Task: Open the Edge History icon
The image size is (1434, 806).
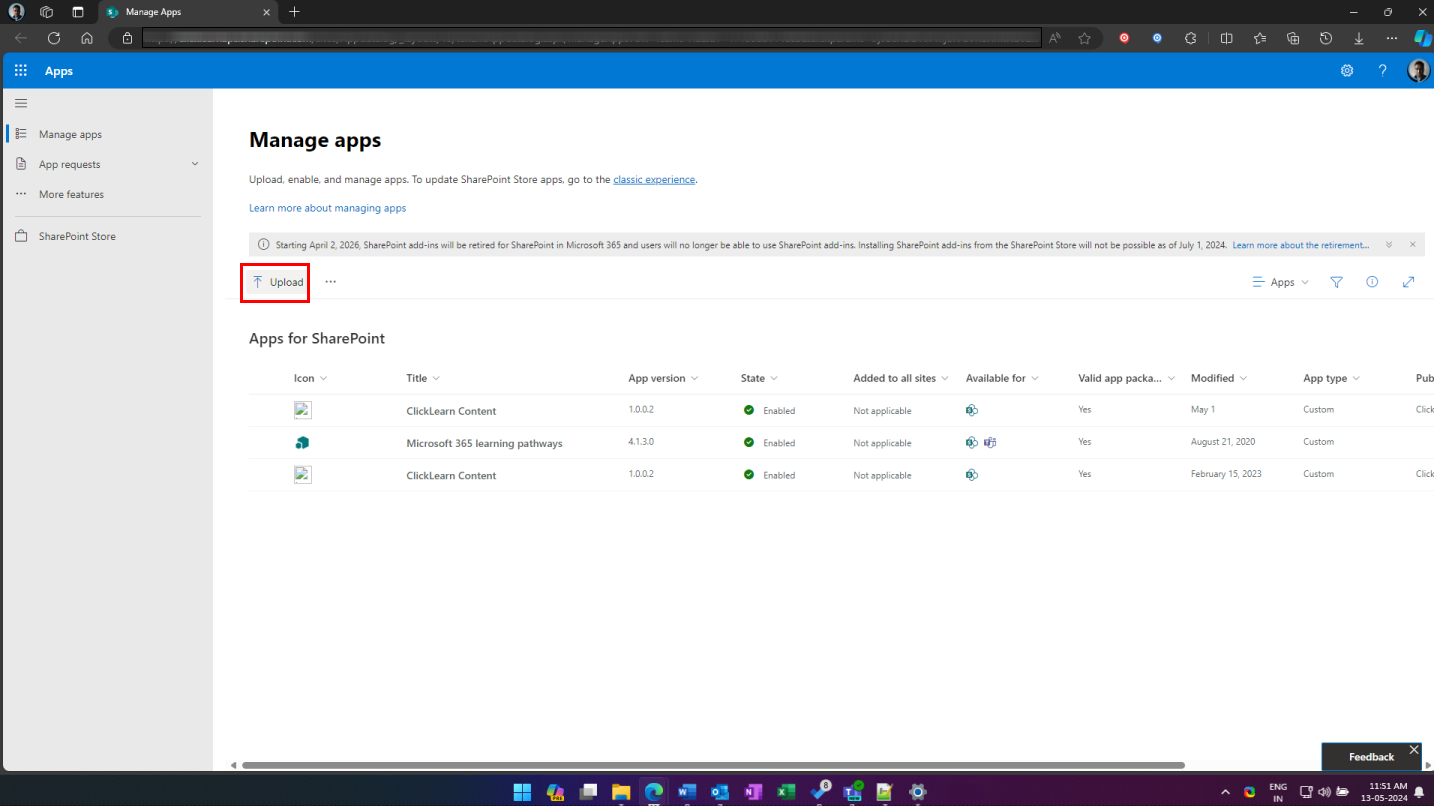Action: pyautogui.click(x=1326, y=38)
